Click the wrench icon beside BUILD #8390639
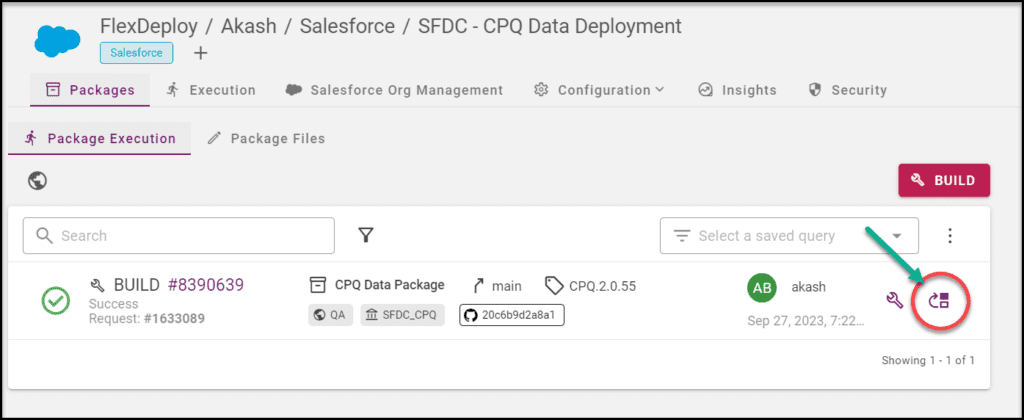The height and width of the screenshot is (420, 1024). (x=97, y=285)
